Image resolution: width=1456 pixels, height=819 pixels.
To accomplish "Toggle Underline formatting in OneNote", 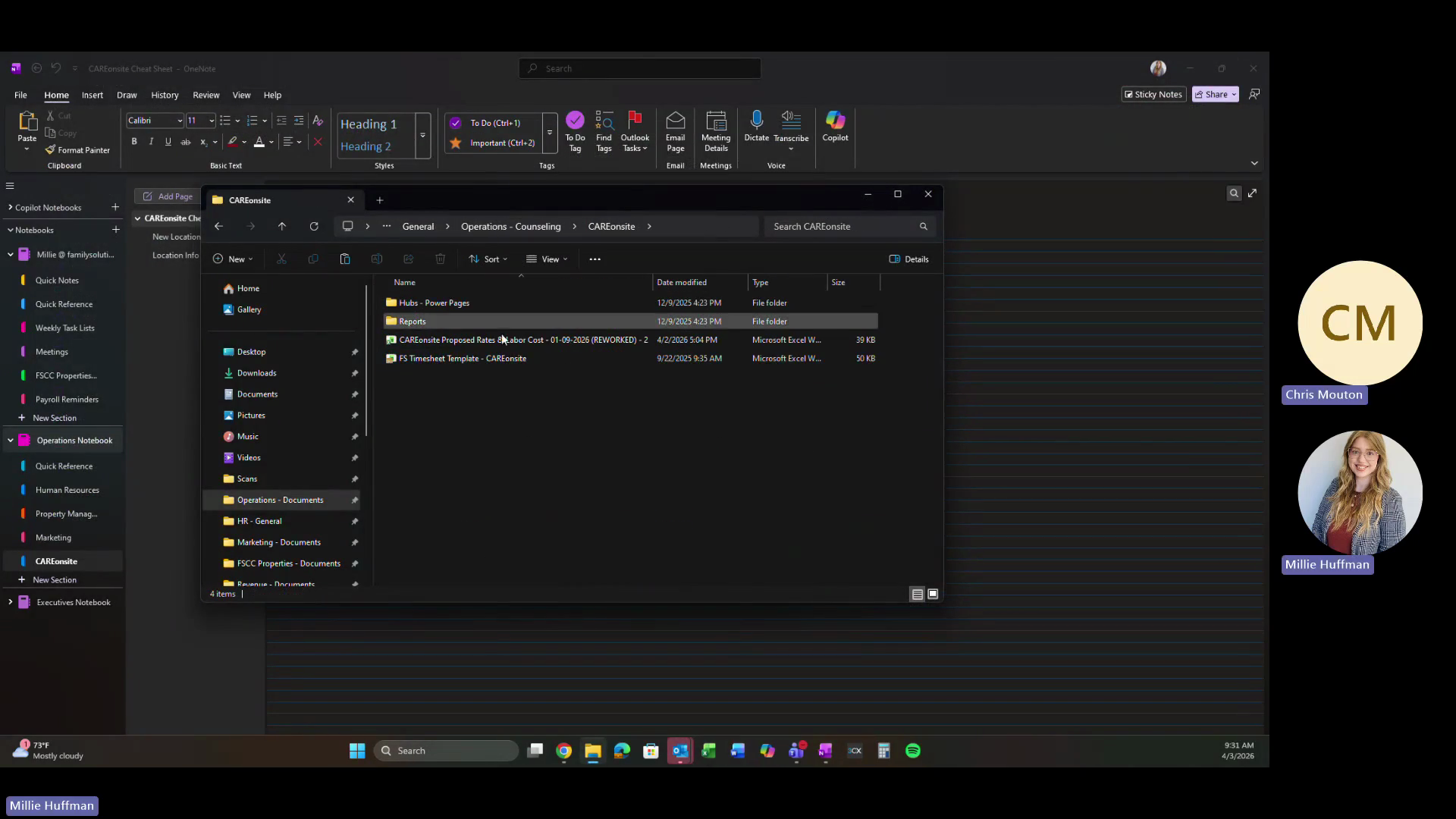I will pos(168,142).
